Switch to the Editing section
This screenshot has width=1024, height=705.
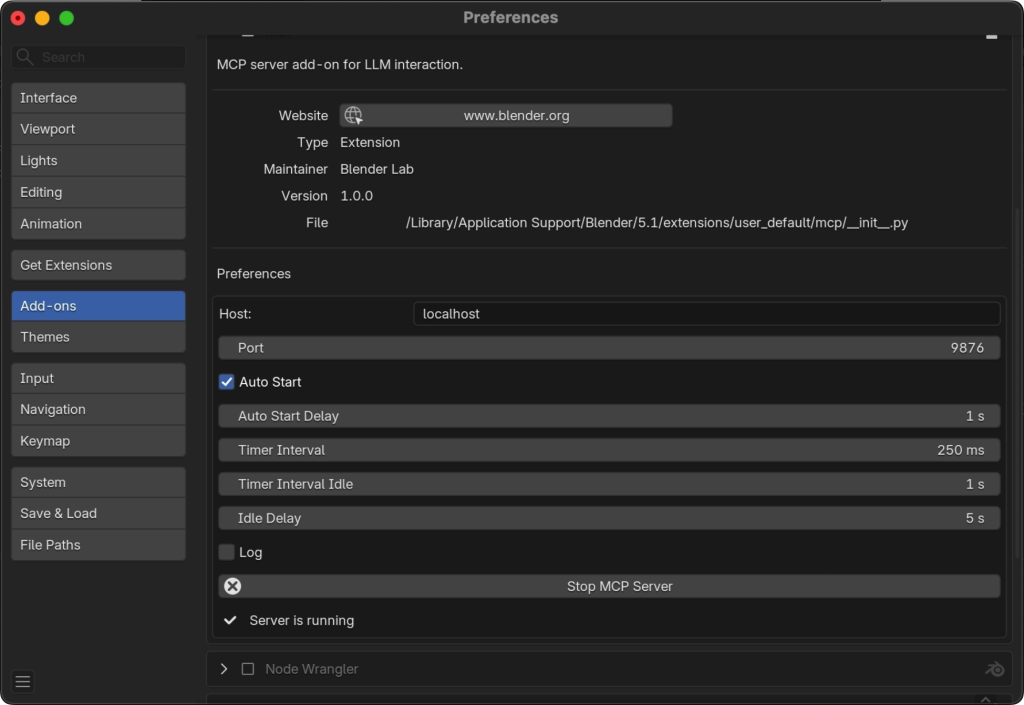[99, 192]
